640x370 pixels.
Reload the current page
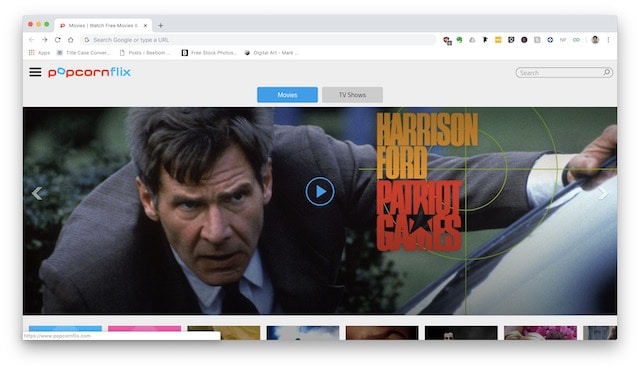pos(58,40)
